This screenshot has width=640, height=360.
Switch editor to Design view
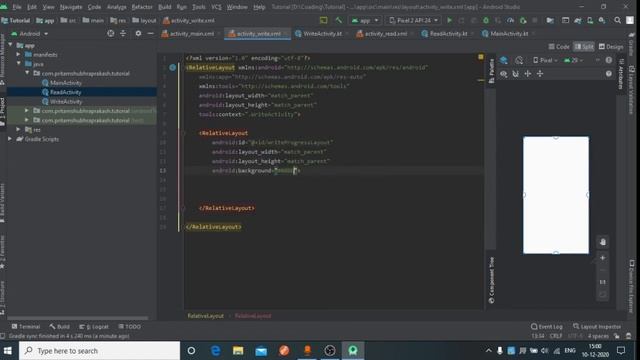[611, 47]
